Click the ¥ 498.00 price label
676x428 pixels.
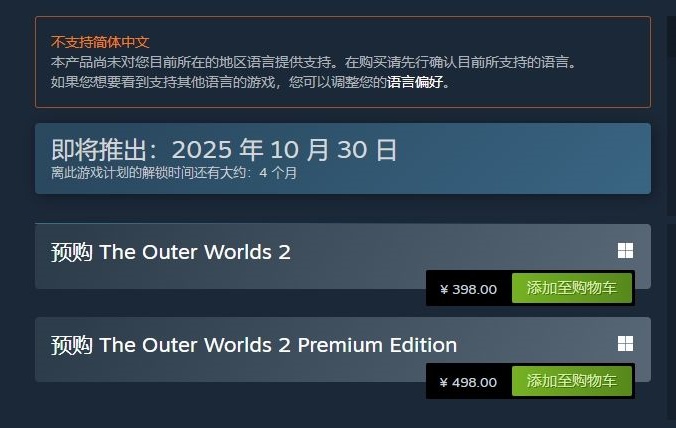click(469, 382)
